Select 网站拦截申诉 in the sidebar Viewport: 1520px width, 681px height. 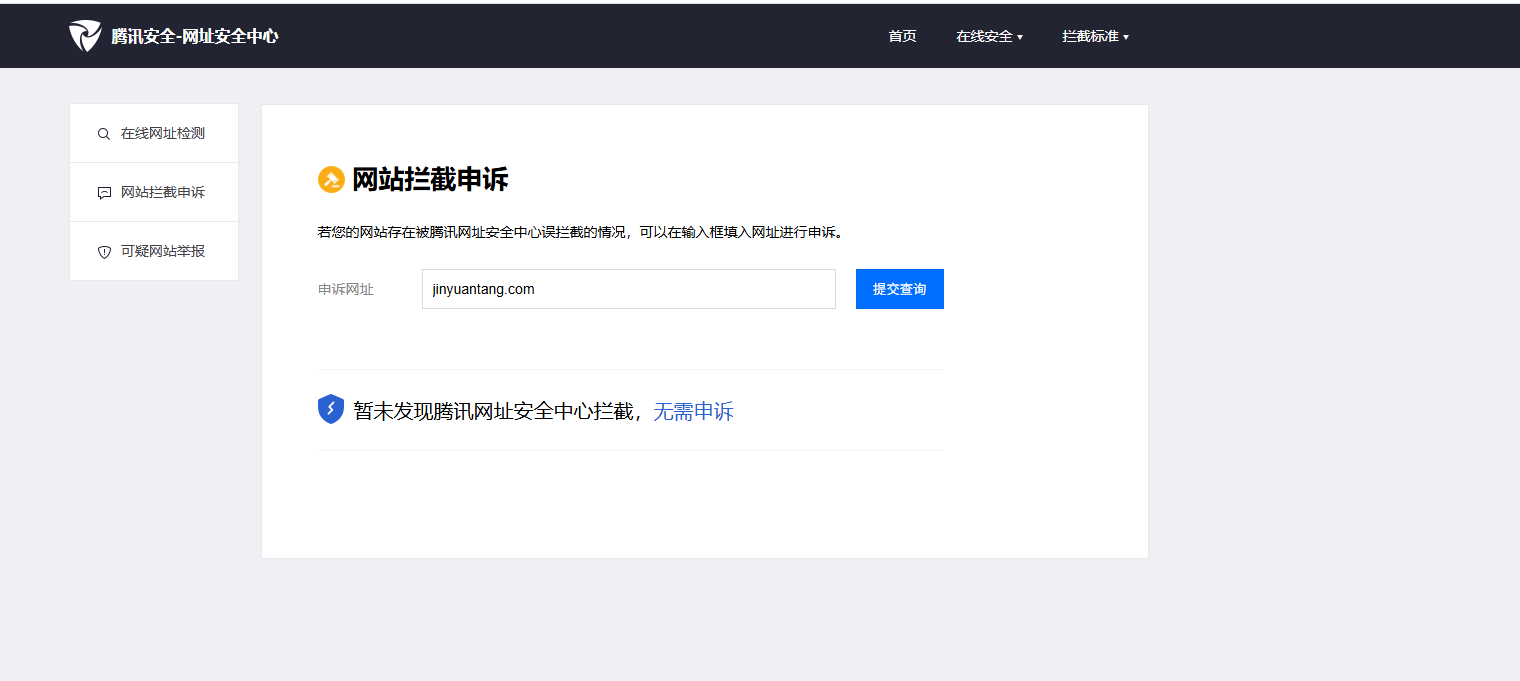point(154,192)
